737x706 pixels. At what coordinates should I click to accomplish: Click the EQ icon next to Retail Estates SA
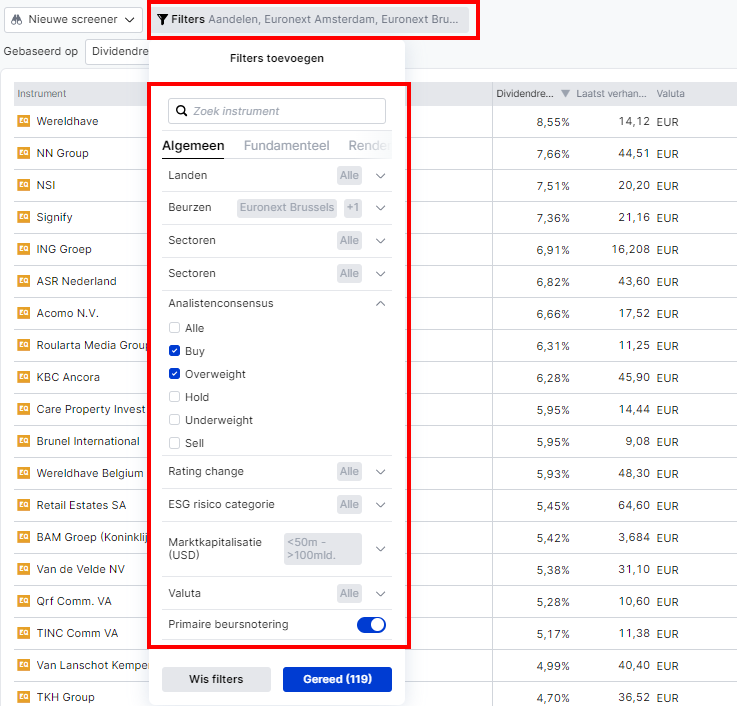coord(24,504)
